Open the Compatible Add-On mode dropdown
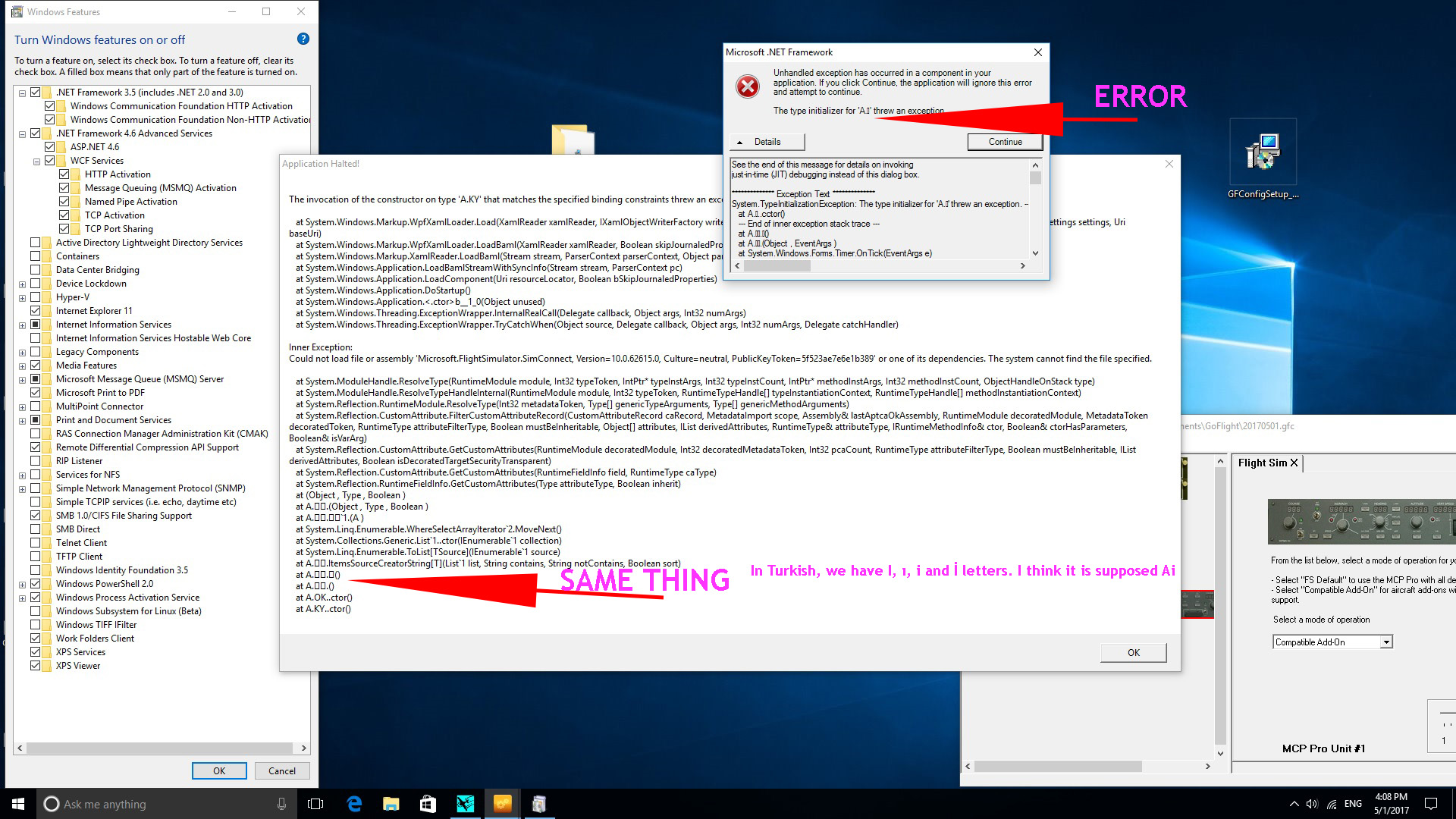This screenshot has height=819, width=1456. tap(1385, 642)
